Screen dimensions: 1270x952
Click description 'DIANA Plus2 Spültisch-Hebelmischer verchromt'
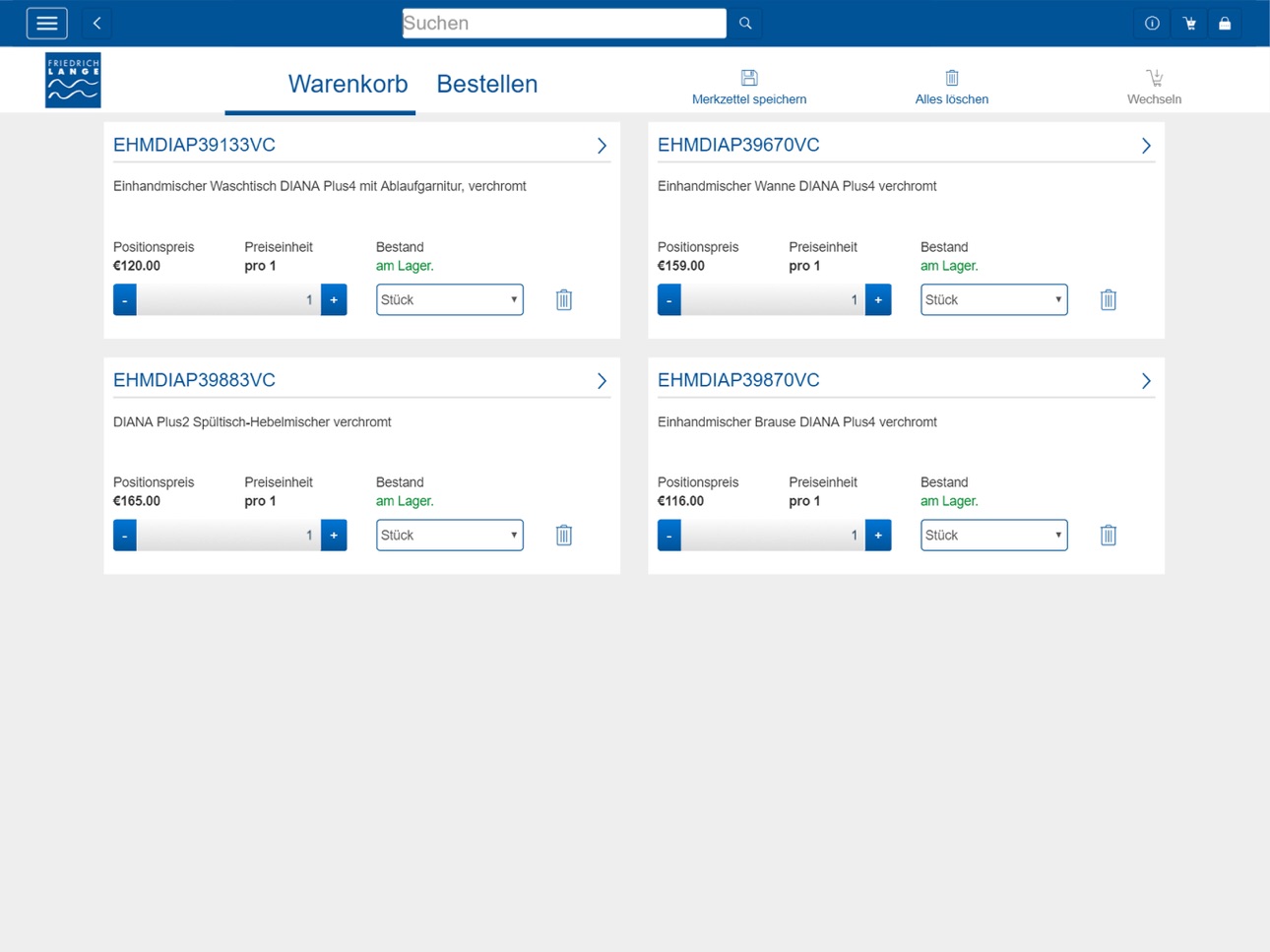[252, 421]
